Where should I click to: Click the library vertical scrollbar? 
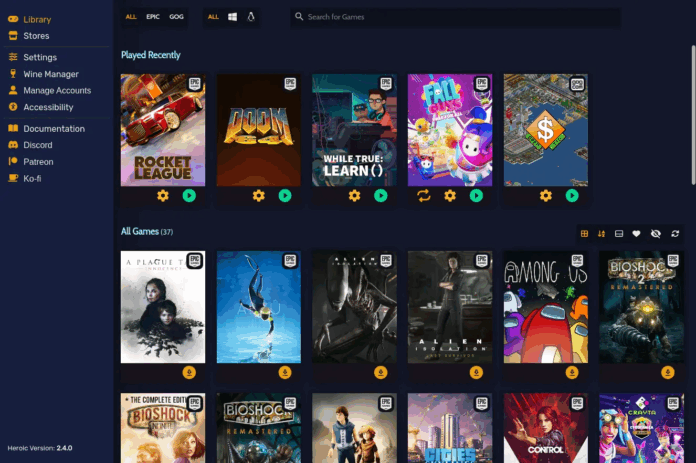tap(693, 115)
